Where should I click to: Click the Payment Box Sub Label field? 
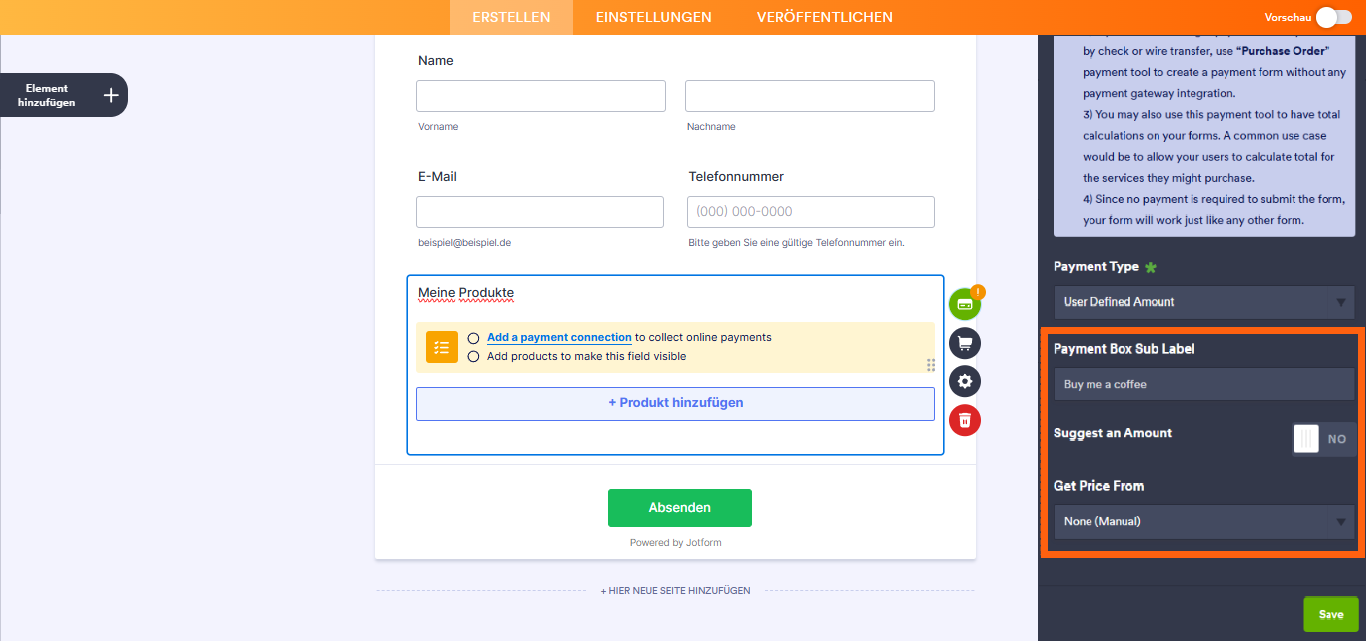(x=1204, y=384)
